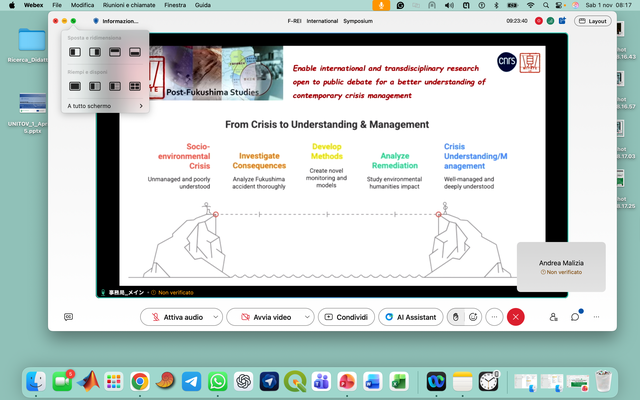
Task: Toggle closed captions button
Action: point(69,317)
